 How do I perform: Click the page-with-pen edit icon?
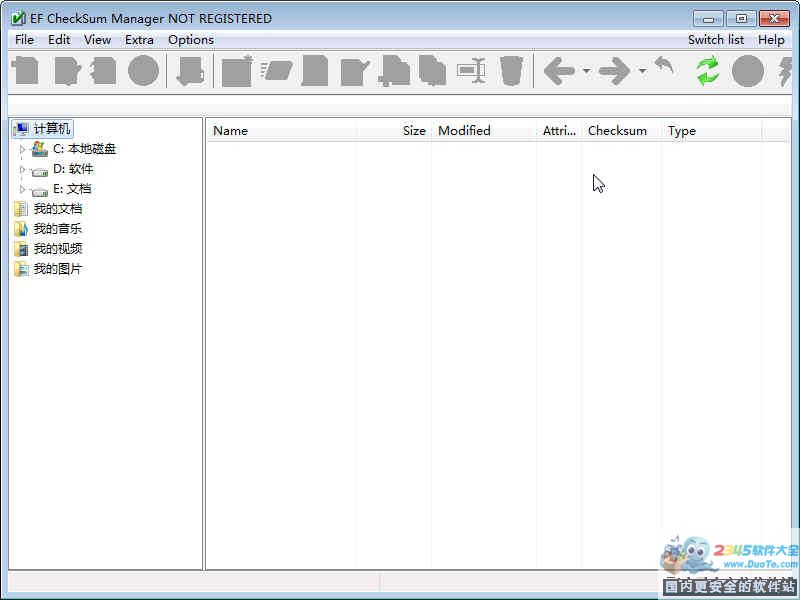click(355, 72)
